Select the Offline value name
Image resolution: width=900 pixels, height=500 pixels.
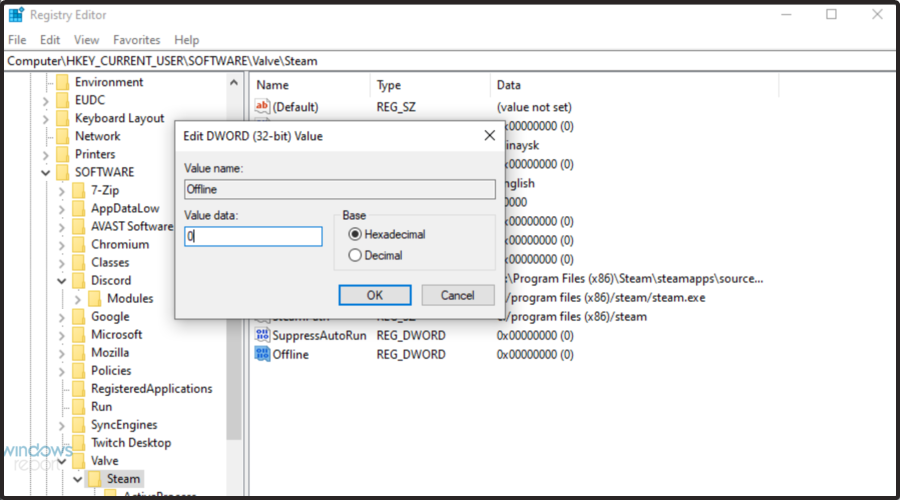[x=290, y=354]
